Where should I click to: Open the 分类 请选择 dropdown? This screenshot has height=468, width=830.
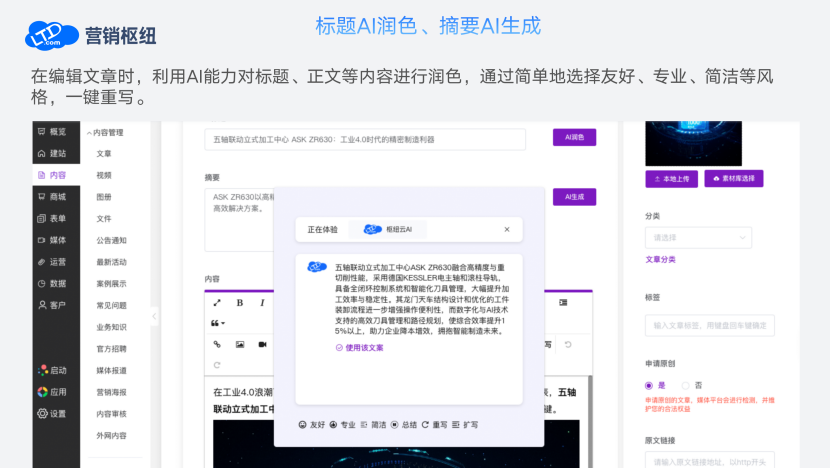click(698, 238)
